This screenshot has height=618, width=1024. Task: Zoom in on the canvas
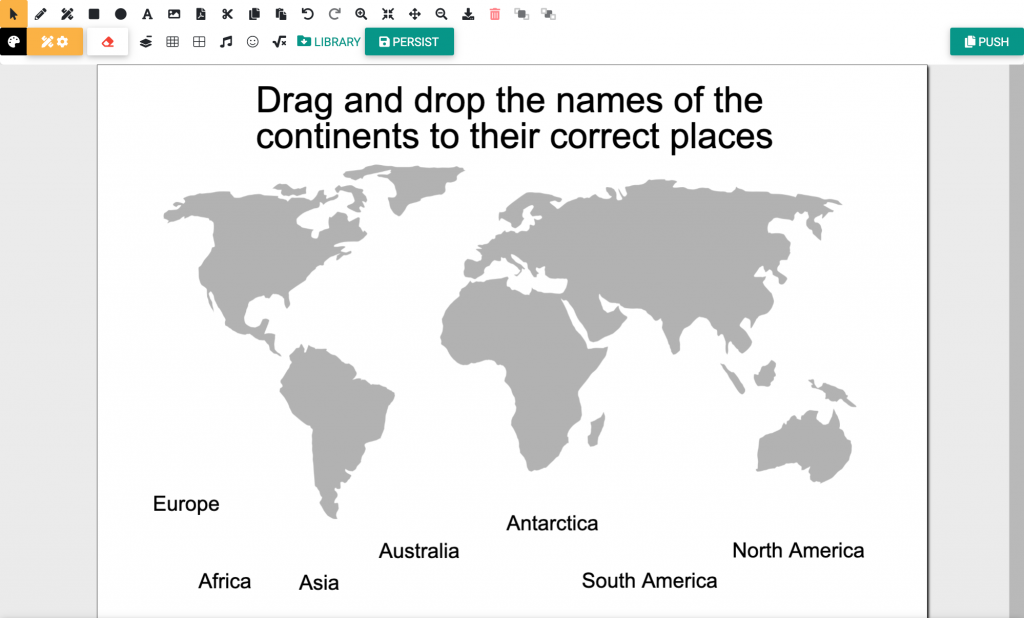pos(361,14)
